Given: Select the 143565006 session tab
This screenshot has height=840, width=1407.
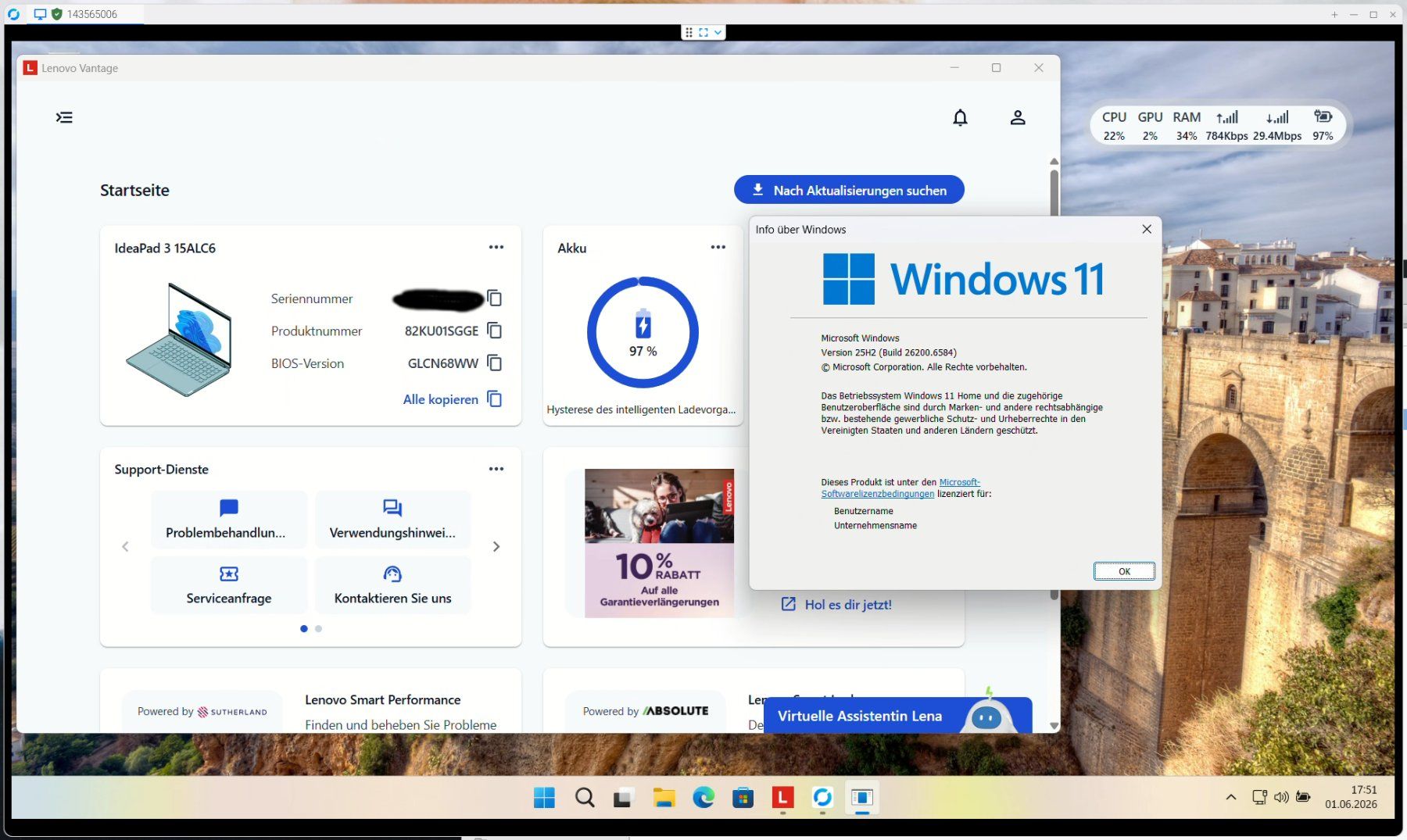Looking at the screenshot, I should [84, 14].
